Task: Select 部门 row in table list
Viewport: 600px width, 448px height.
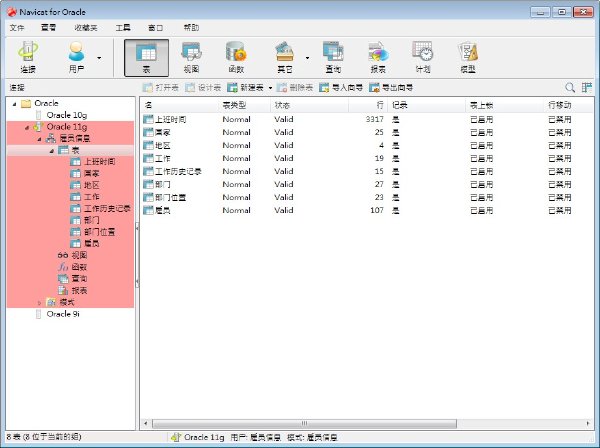Action: coord(367,184)
